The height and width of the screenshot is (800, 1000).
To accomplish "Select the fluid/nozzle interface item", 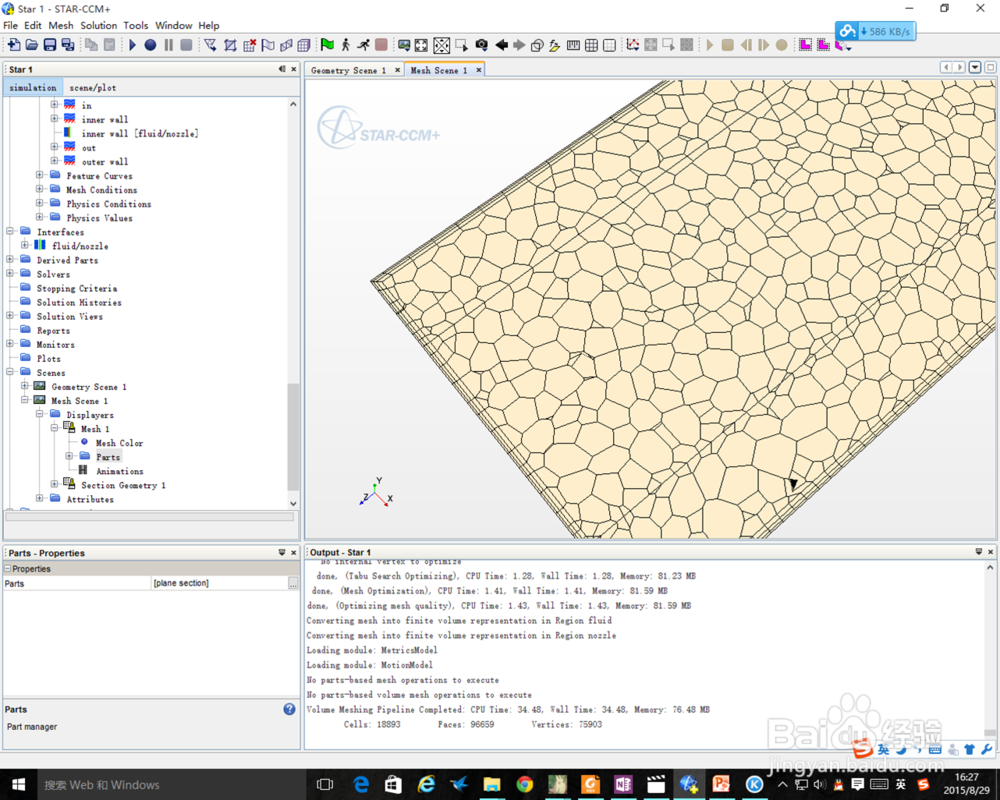I will (80, 246).
